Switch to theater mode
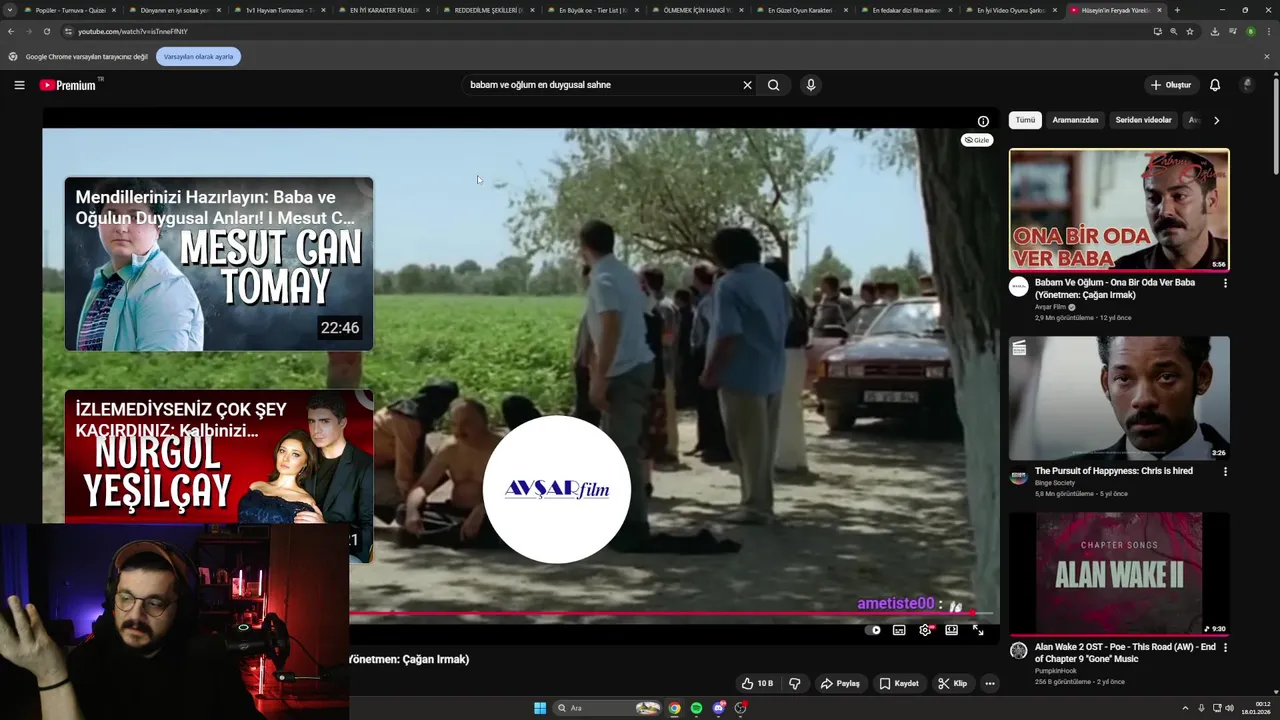The height and width of the screenshot is (720, 1280). 951,630
